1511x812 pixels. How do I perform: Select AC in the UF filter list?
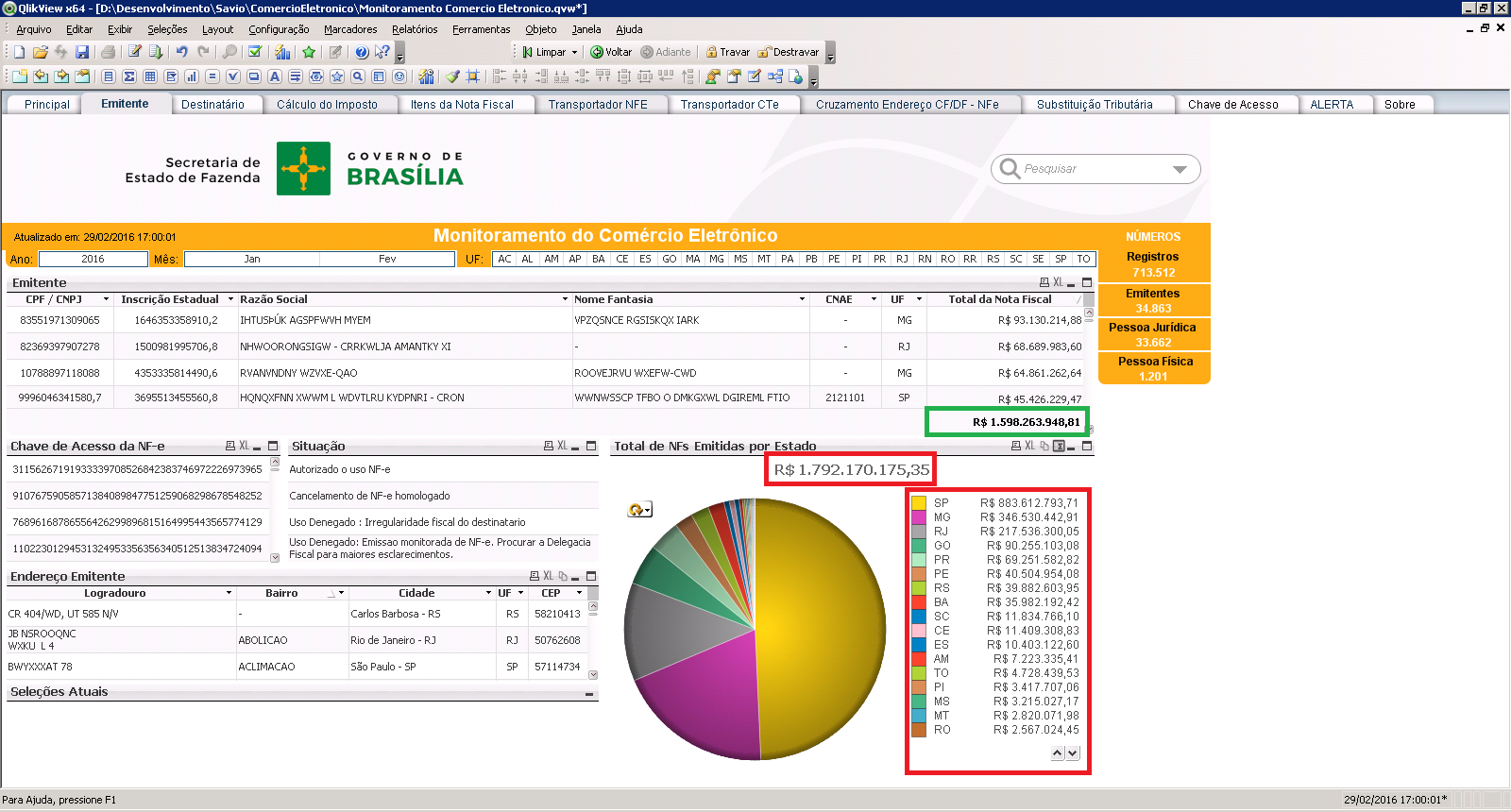(504, 259)
